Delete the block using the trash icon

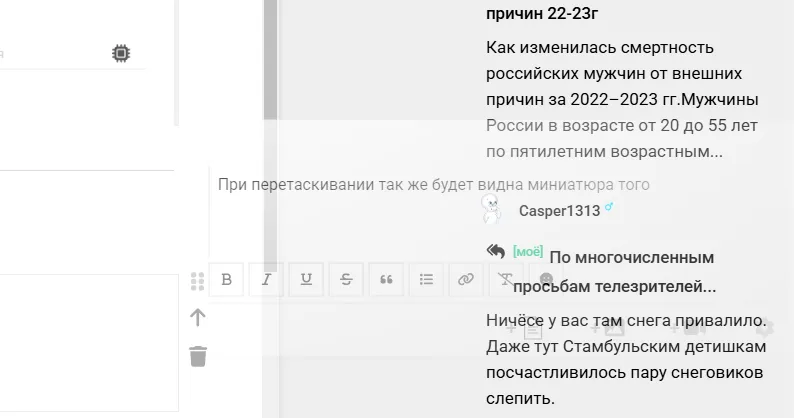198,356
